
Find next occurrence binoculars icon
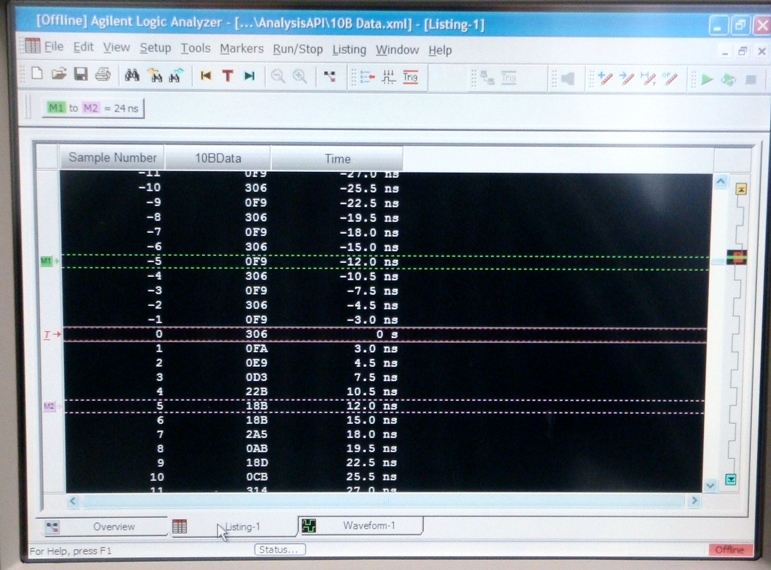(x=176, y=75)
